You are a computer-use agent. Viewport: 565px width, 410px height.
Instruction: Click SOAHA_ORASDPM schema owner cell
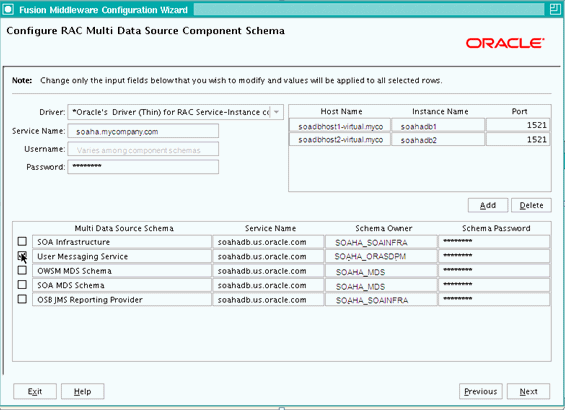click(381, 256)
